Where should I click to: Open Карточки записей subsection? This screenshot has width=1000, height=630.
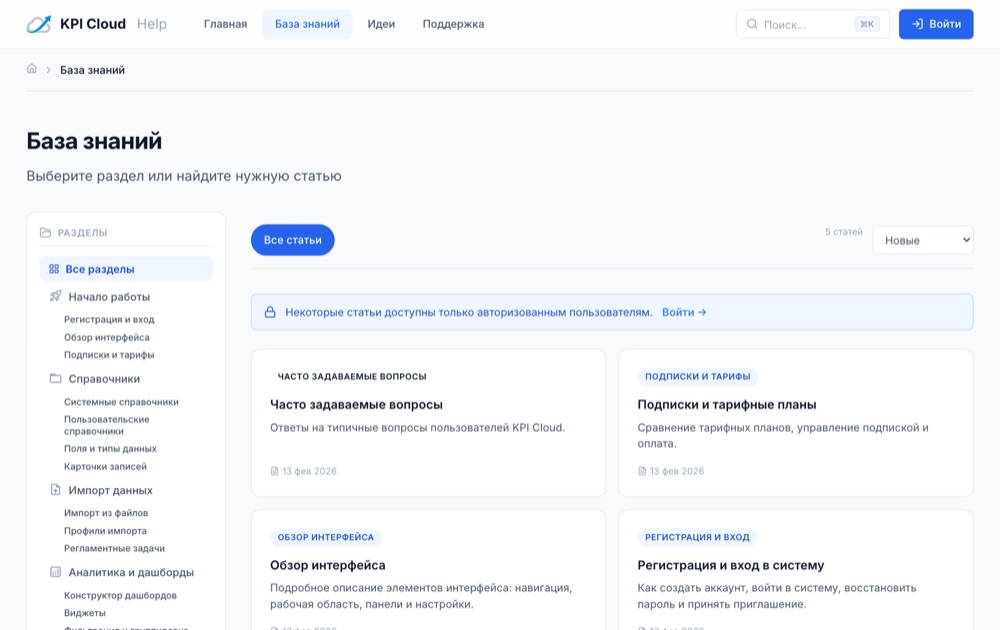pyautogui.click(x=105, y=466)
